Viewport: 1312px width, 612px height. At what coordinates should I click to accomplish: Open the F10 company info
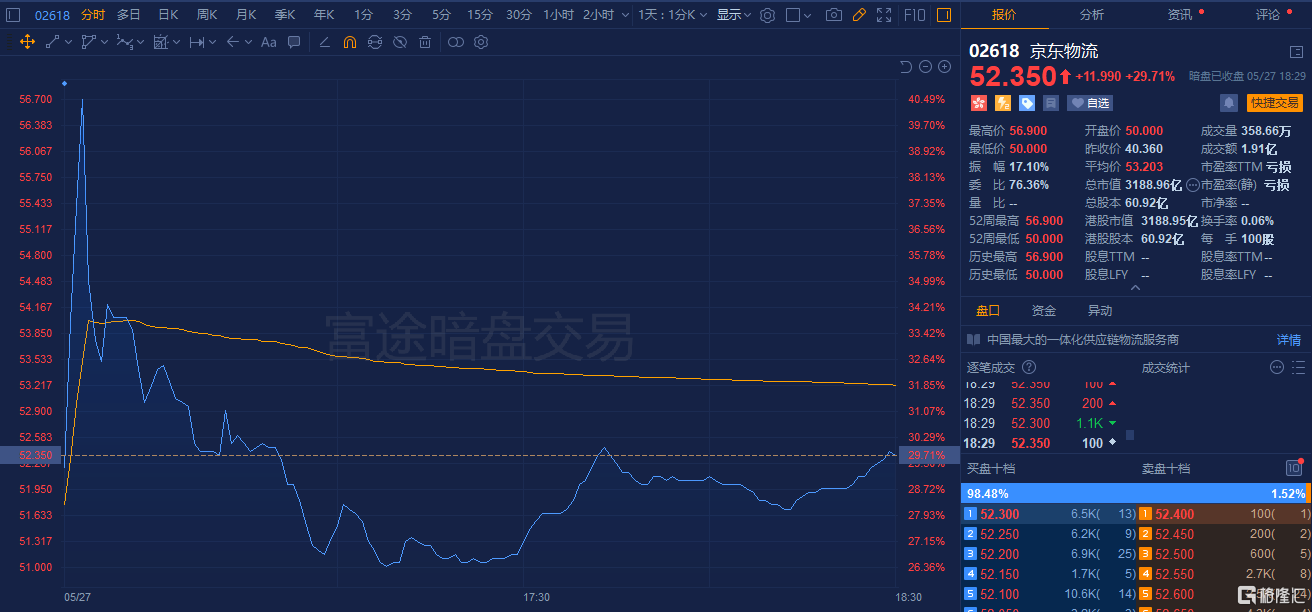pyautogui.click(x=914, y=15)
